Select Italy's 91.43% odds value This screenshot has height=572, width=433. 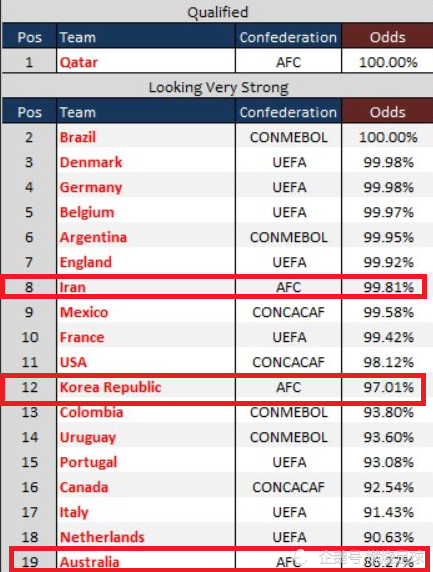point(388,512)
